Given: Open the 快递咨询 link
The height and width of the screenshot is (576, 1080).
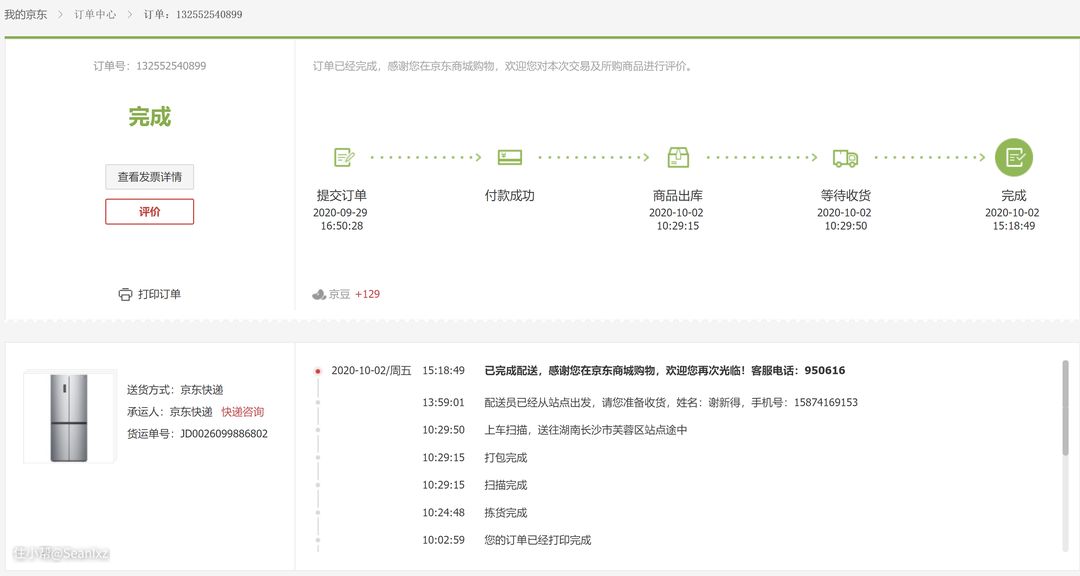Looking at the screenshot, I should pyautogui.click(x=242, y=412).
